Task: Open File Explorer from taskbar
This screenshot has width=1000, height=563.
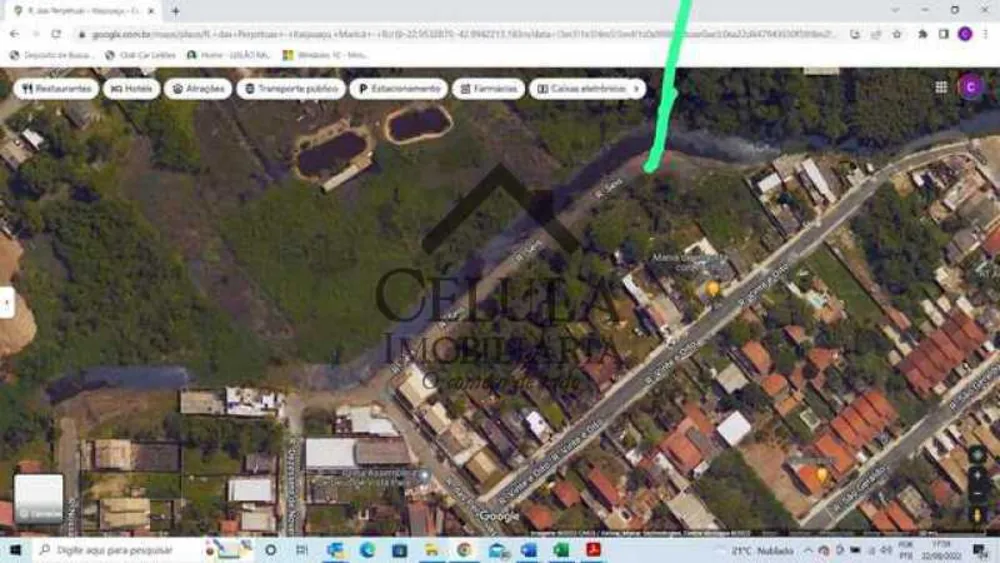Action: coord(432,550)
